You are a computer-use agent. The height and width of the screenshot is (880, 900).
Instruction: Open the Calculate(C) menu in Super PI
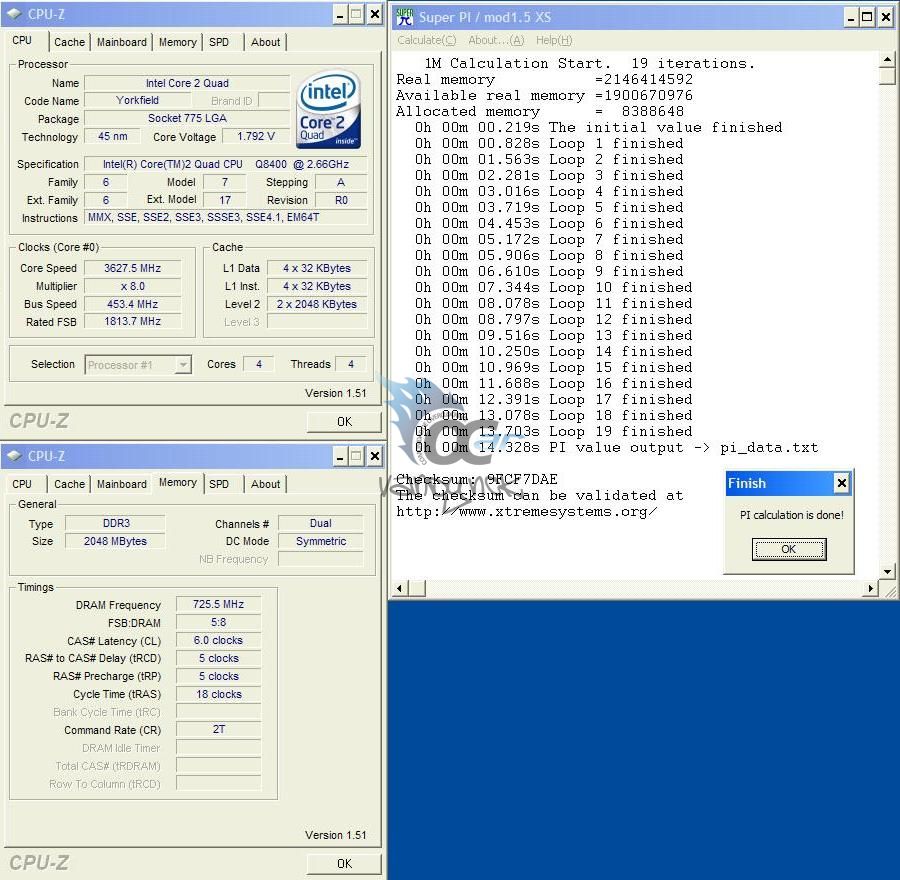(426, 40)
